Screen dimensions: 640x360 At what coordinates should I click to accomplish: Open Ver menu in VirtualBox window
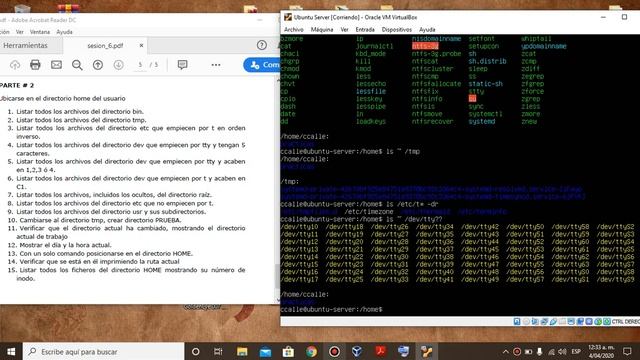pyautogui.click(x=344, y=29)
